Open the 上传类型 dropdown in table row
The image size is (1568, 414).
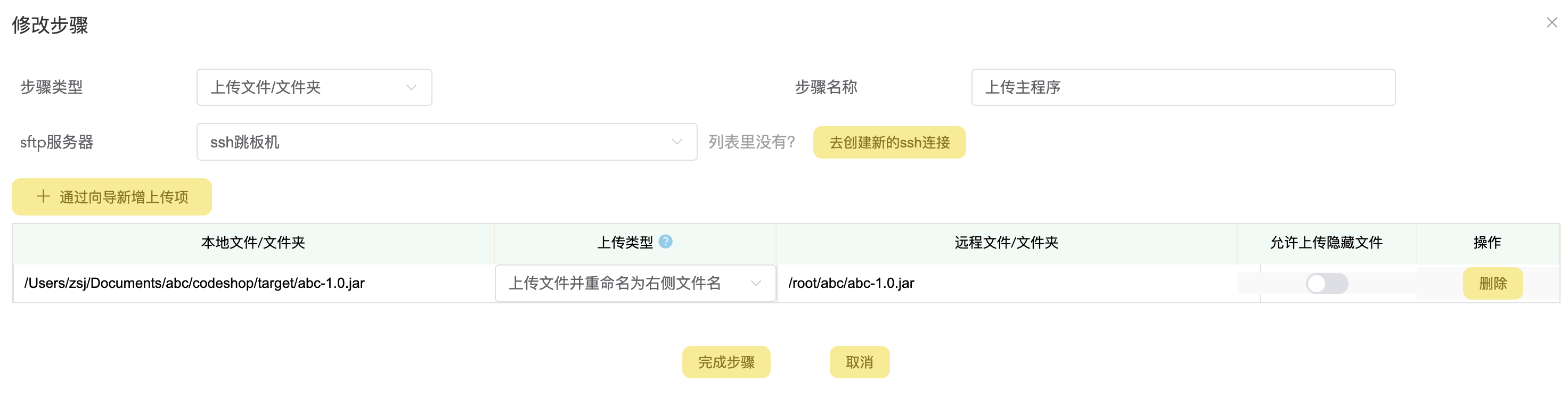(635, 283)
